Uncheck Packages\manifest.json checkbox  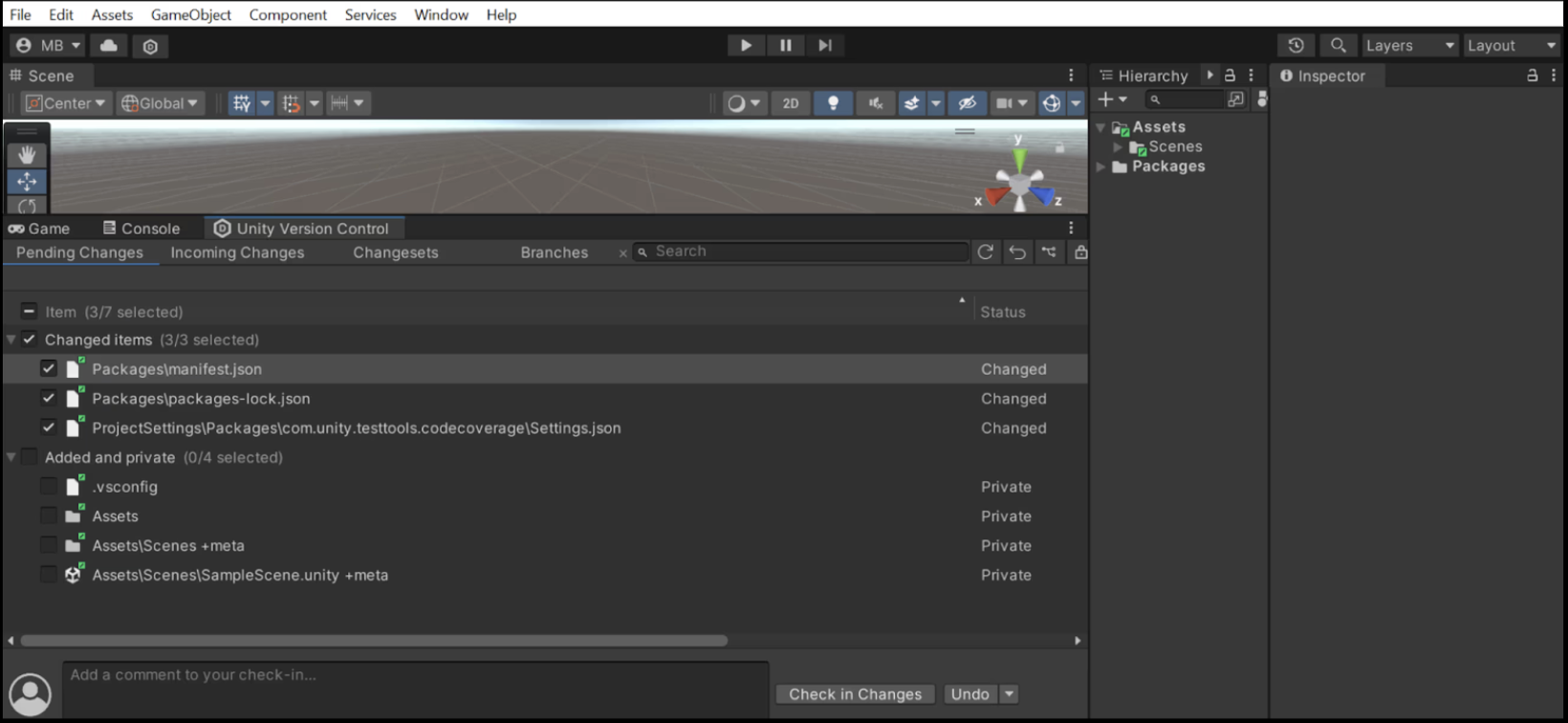point(49,369)
